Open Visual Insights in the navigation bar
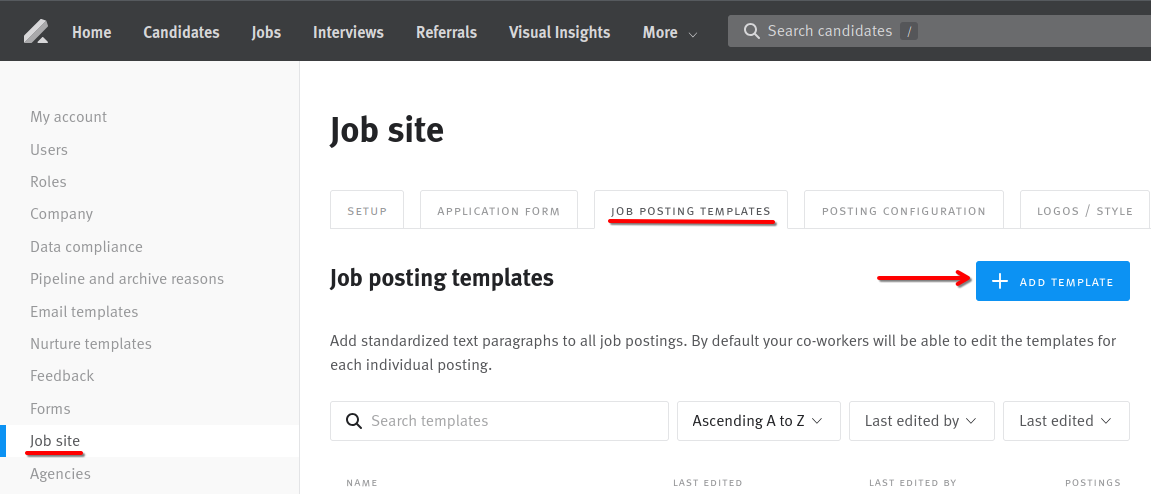 559,32
